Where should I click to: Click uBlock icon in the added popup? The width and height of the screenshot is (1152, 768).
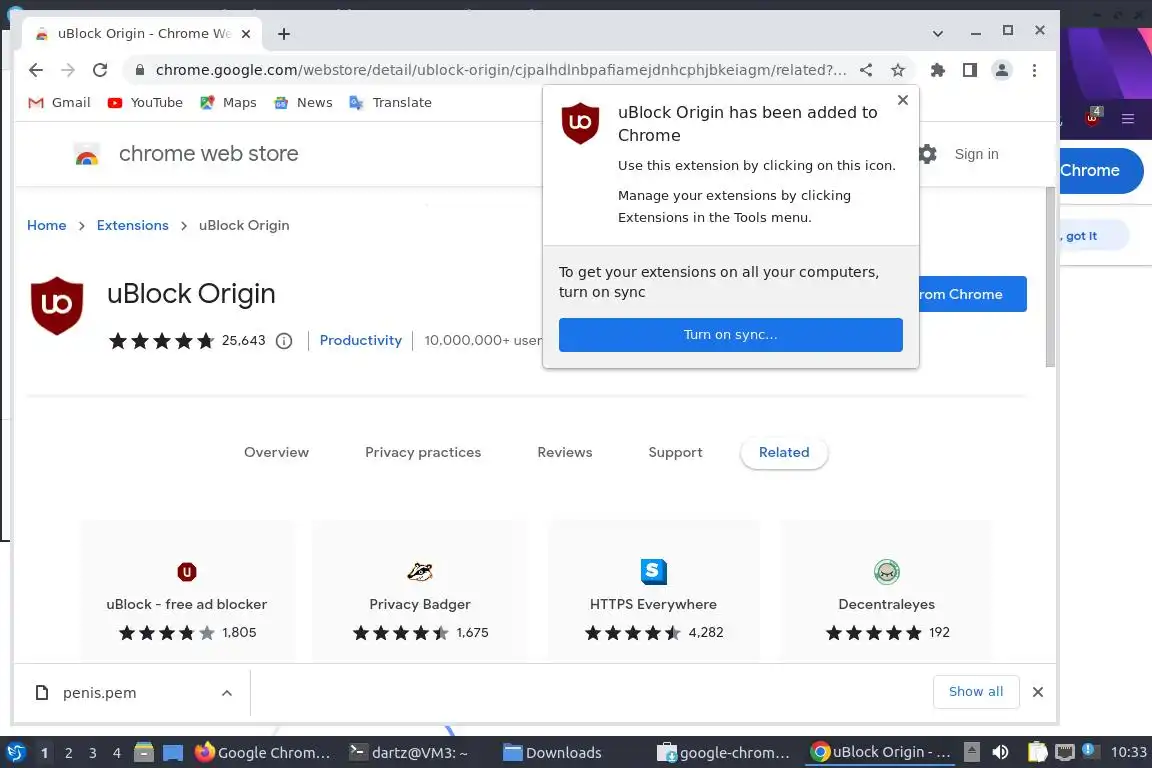580,123
